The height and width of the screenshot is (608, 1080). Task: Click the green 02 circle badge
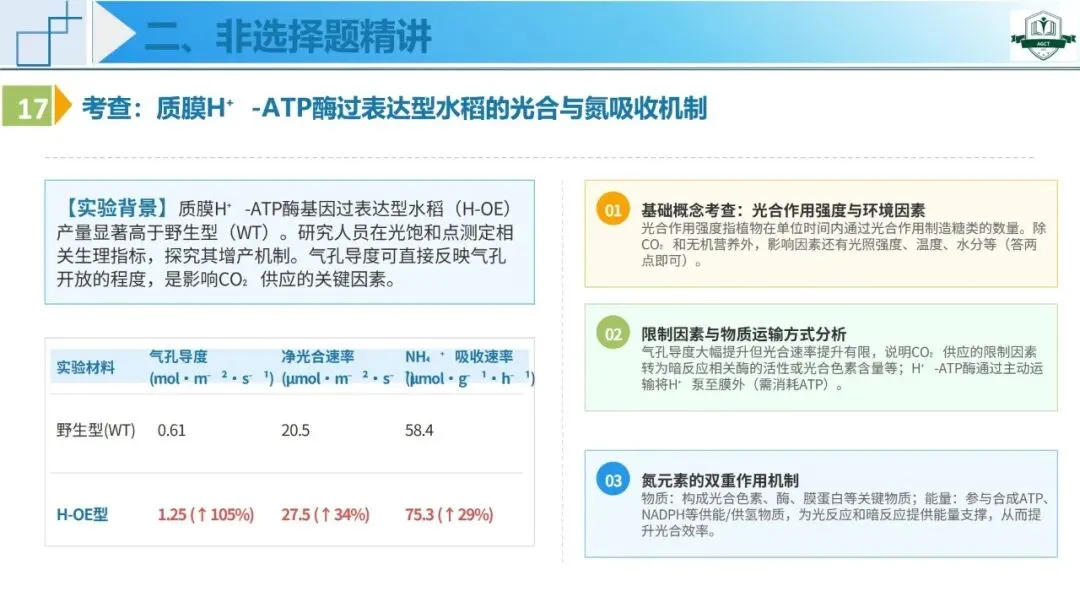pos(612,333)
